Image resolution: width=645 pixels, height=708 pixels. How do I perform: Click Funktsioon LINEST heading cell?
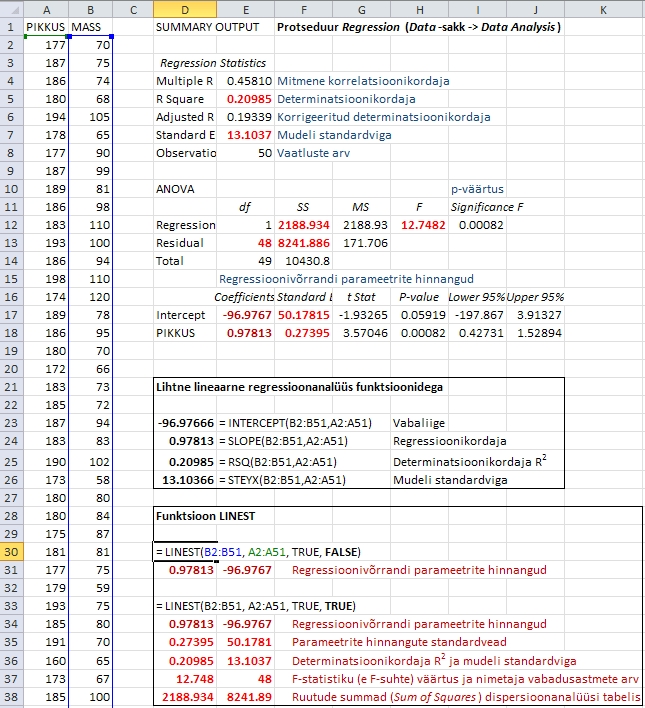coord(206,516)
